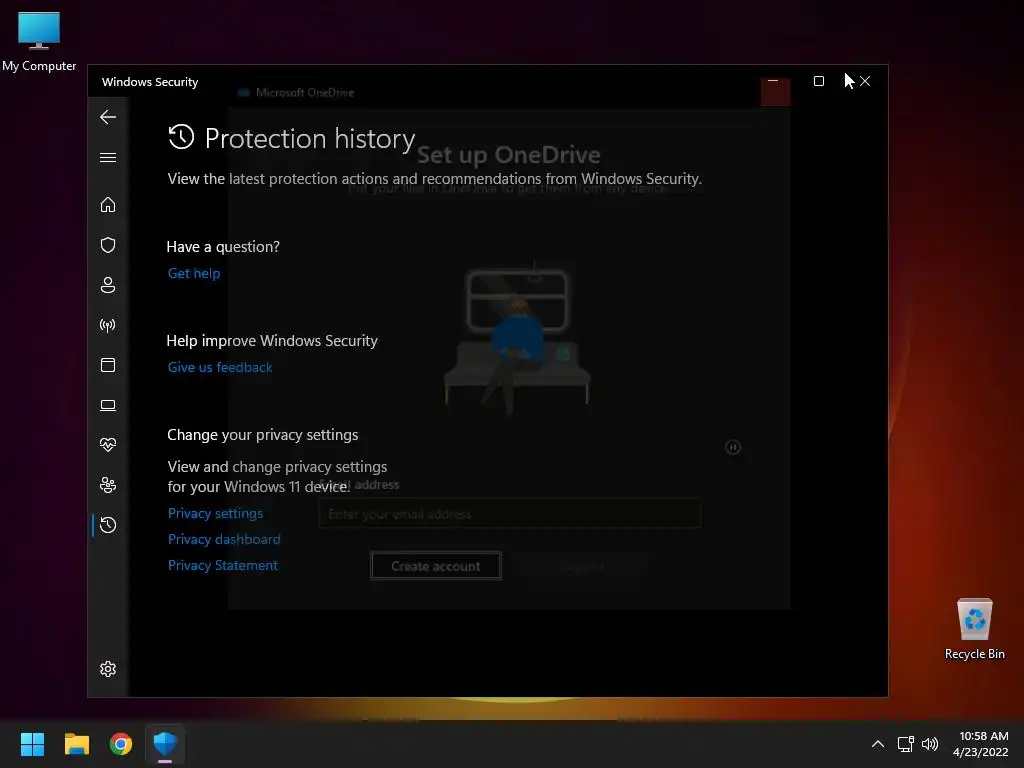
Task: Open the volume speaker tray icon
Action: [930, 744]
